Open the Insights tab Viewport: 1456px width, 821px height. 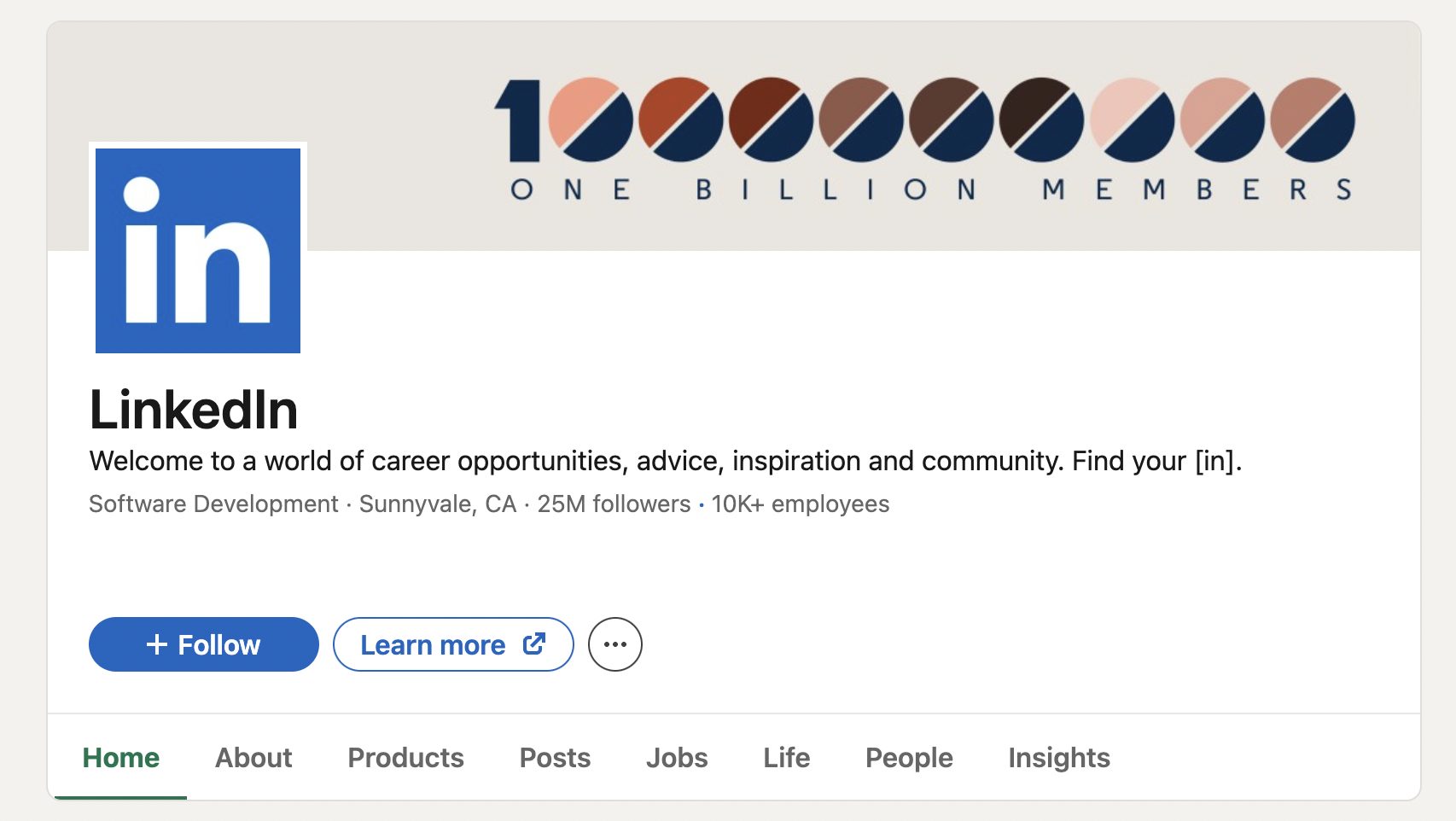[1058, 757]
